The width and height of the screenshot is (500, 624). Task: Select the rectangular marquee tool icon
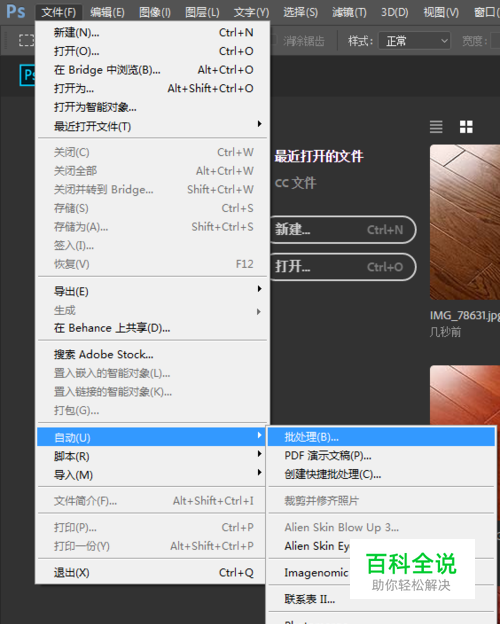(x=26, y=41)
